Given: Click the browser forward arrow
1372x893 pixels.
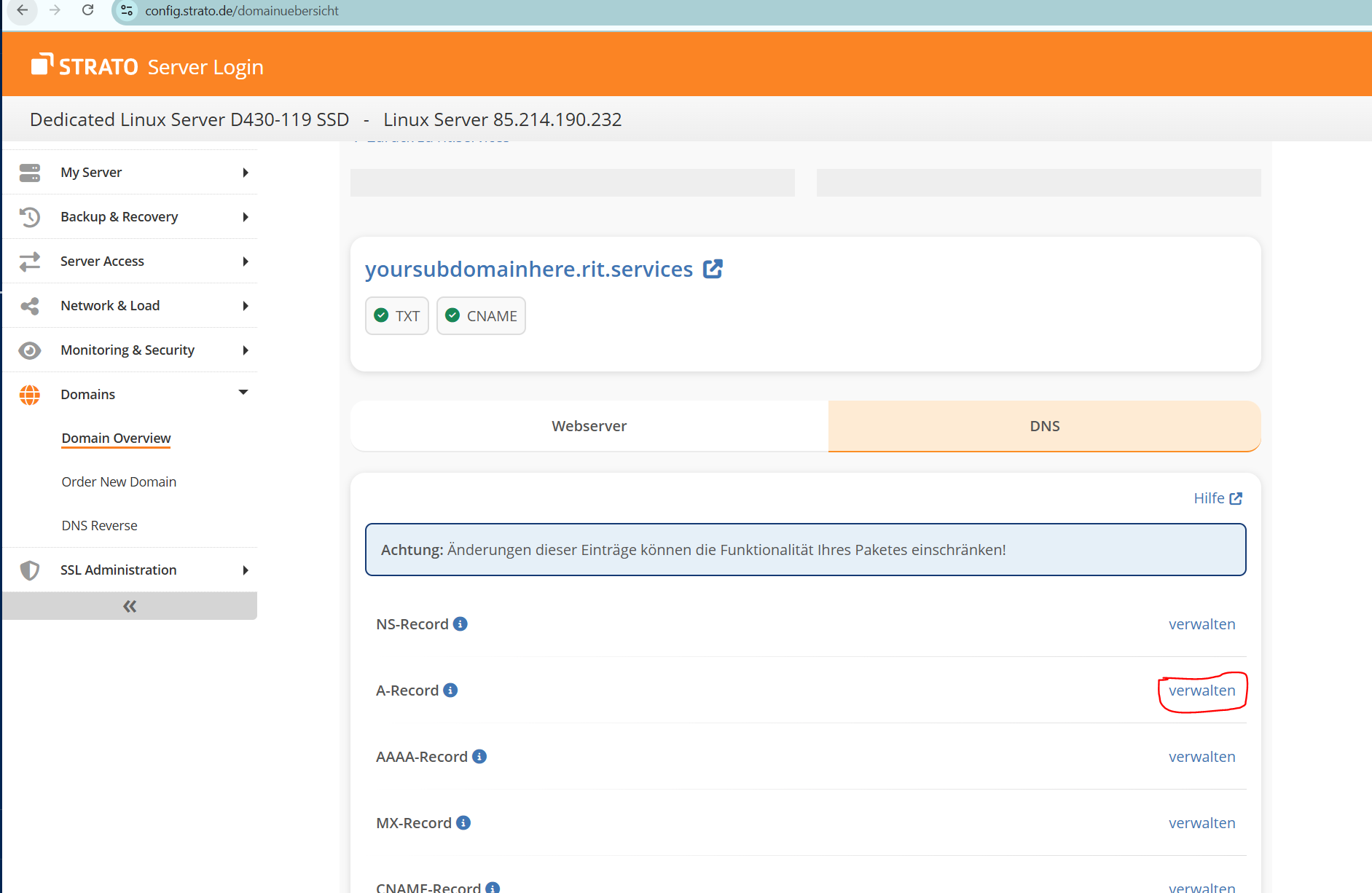Looking at the screenshot, I should click(55, 10).
